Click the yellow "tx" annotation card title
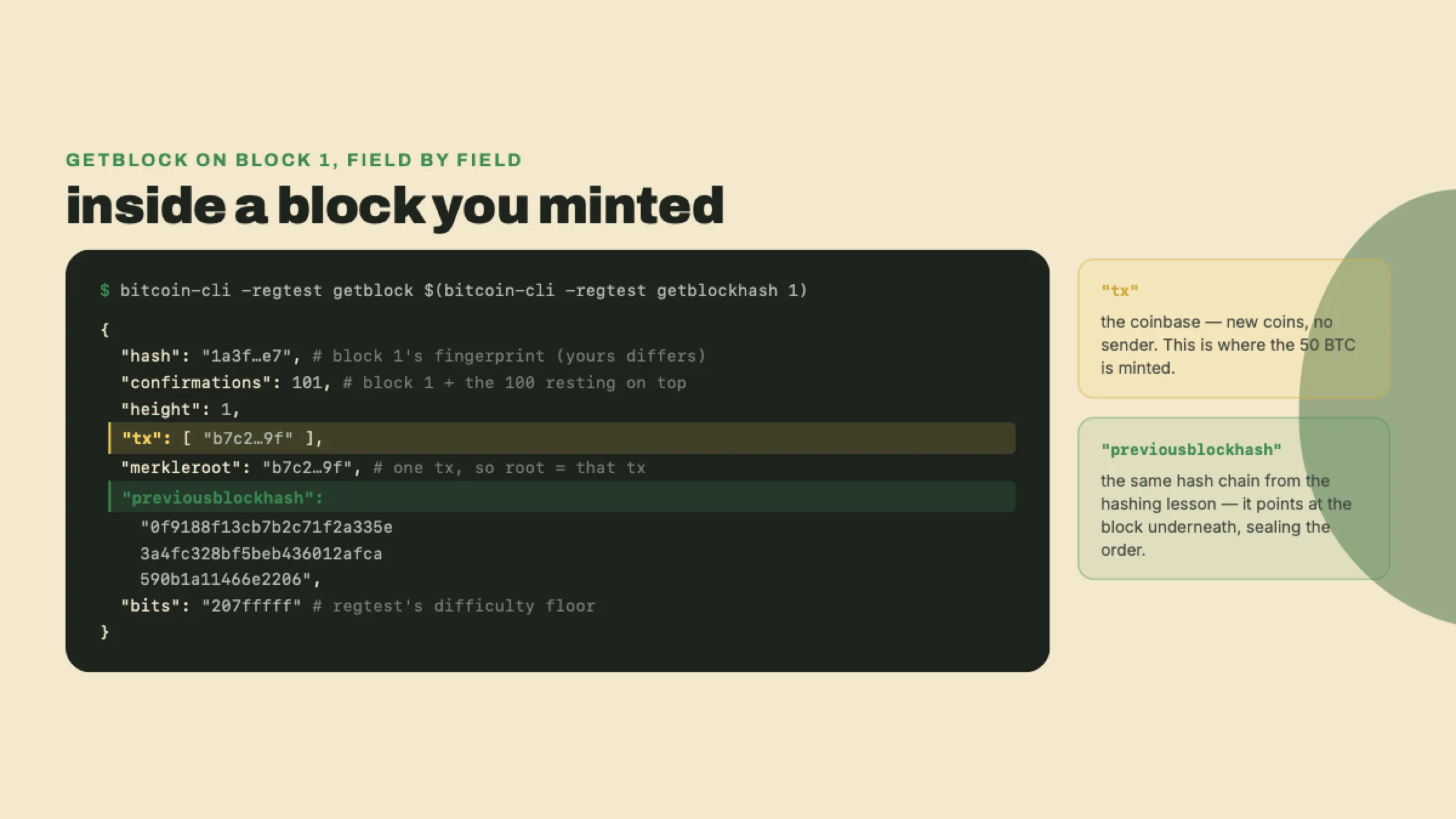The image size is (1456, 819). click(1120, 291)
